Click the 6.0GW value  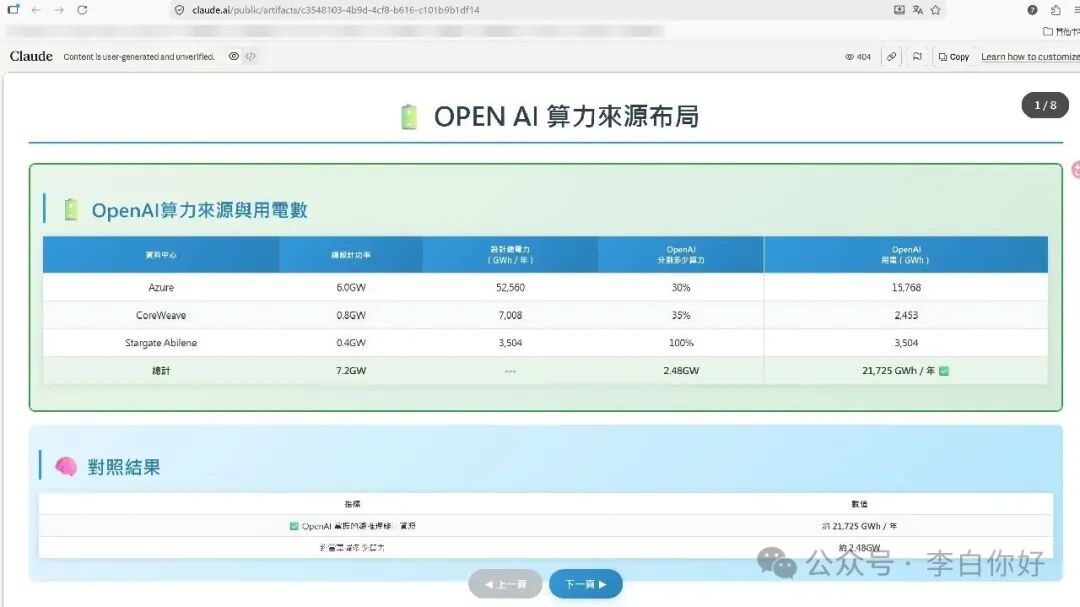(x=351, y=287)
